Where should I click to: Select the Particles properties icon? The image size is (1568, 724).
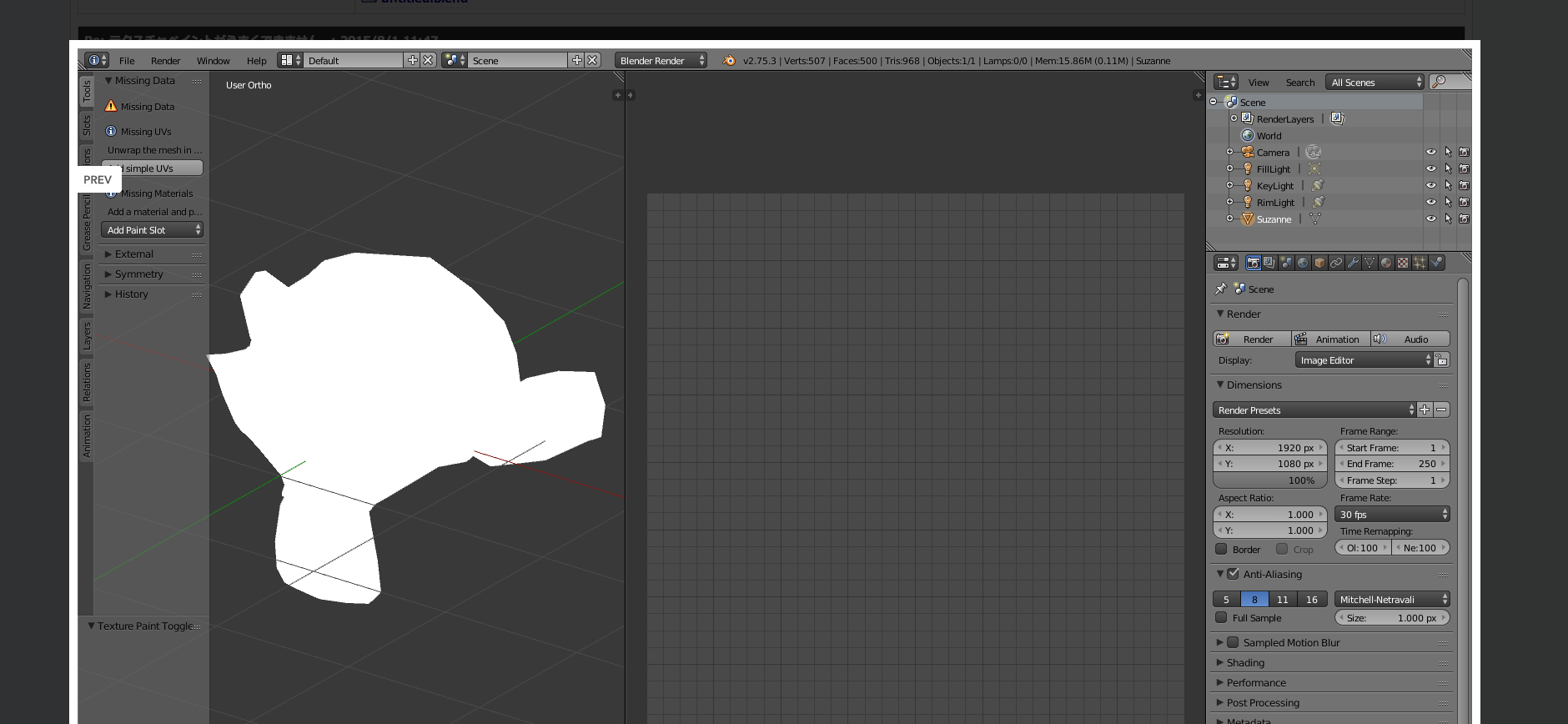pyautogui.click(x=1420, y=263)
